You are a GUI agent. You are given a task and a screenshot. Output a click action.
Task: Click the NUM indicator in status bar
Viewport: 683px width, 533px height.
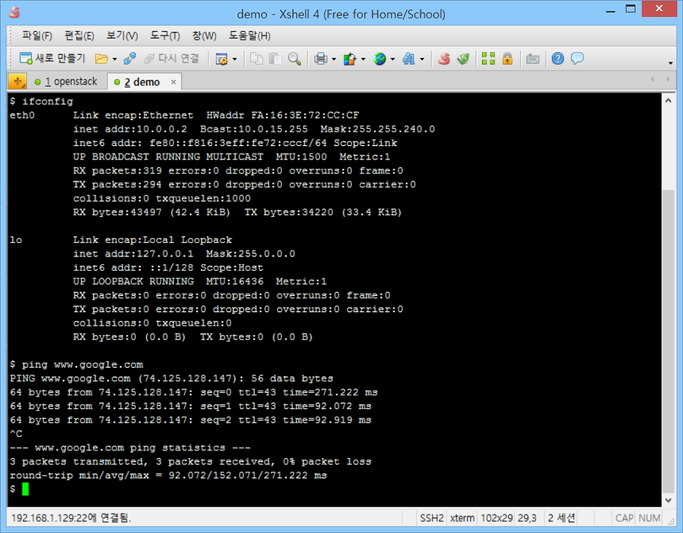[649, 518]
